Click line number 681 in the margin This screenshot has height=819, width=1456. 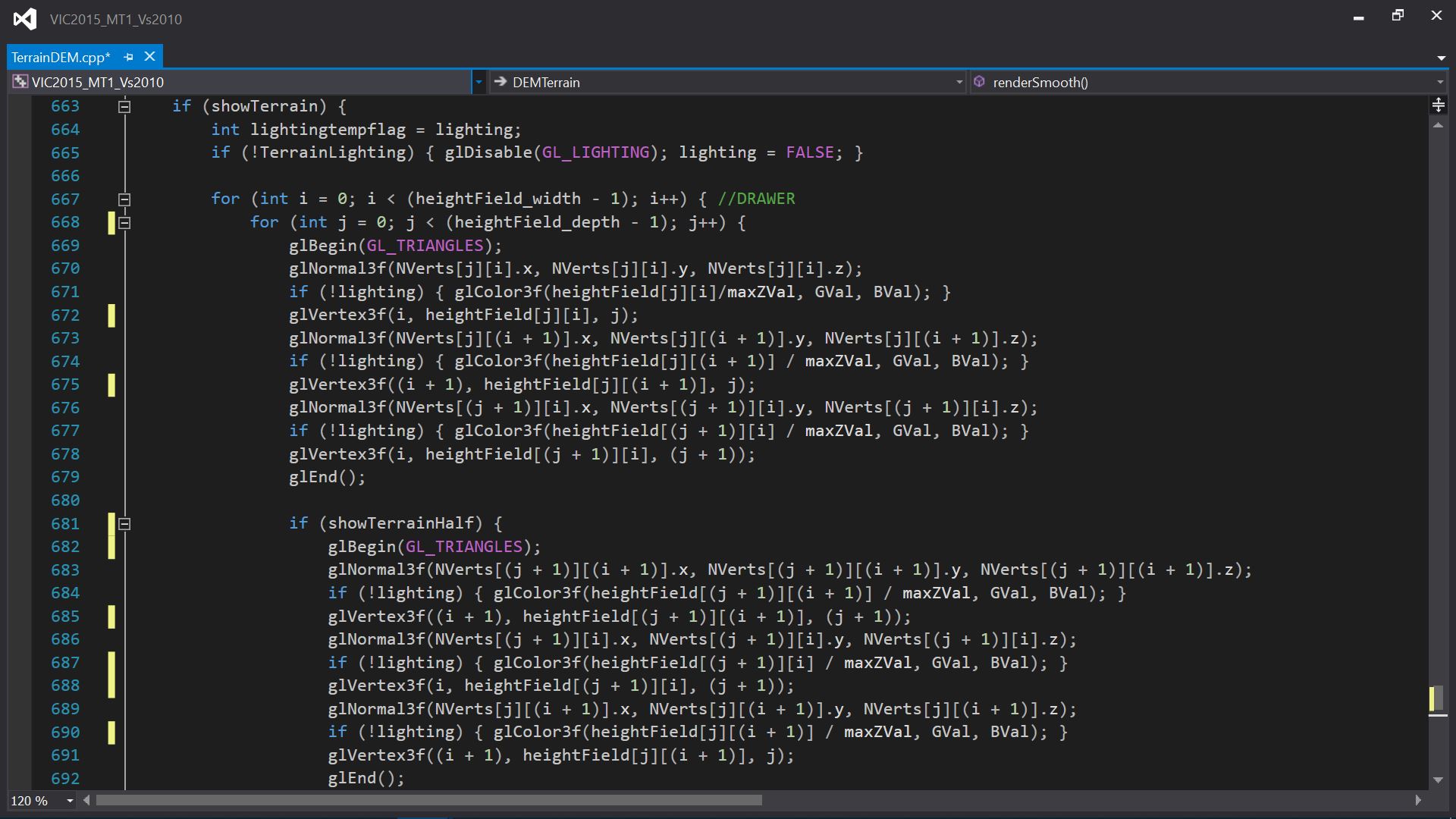pos(65,524)
